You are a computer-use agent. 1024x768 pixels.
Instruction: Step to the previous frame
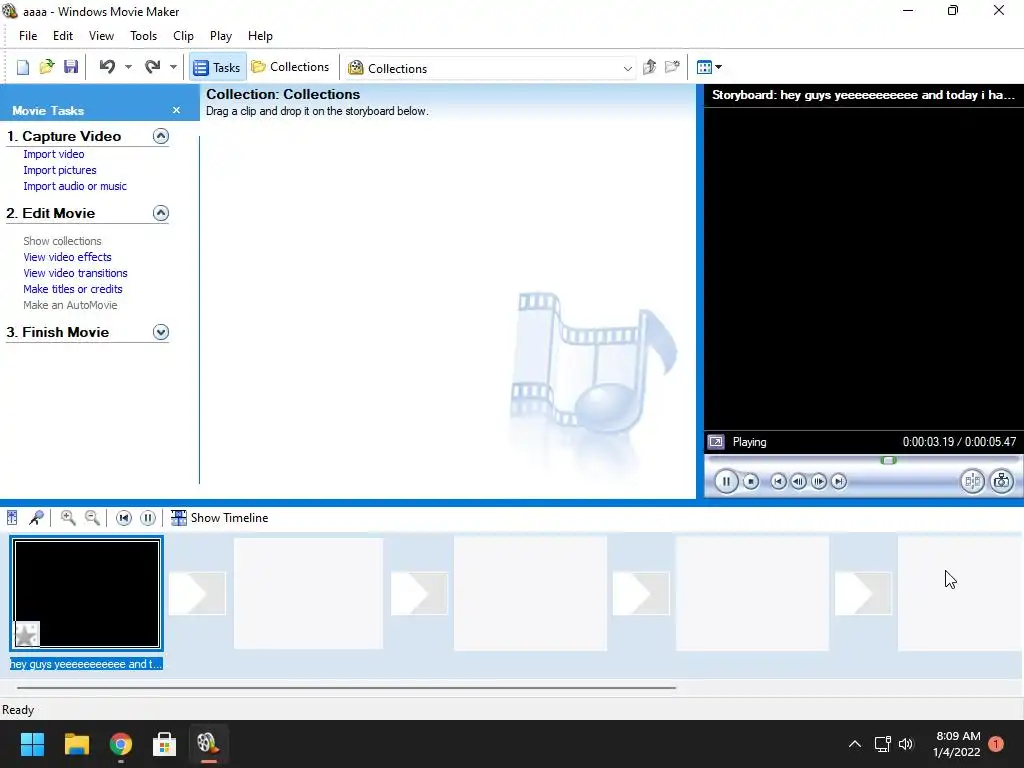click(798, 481)
